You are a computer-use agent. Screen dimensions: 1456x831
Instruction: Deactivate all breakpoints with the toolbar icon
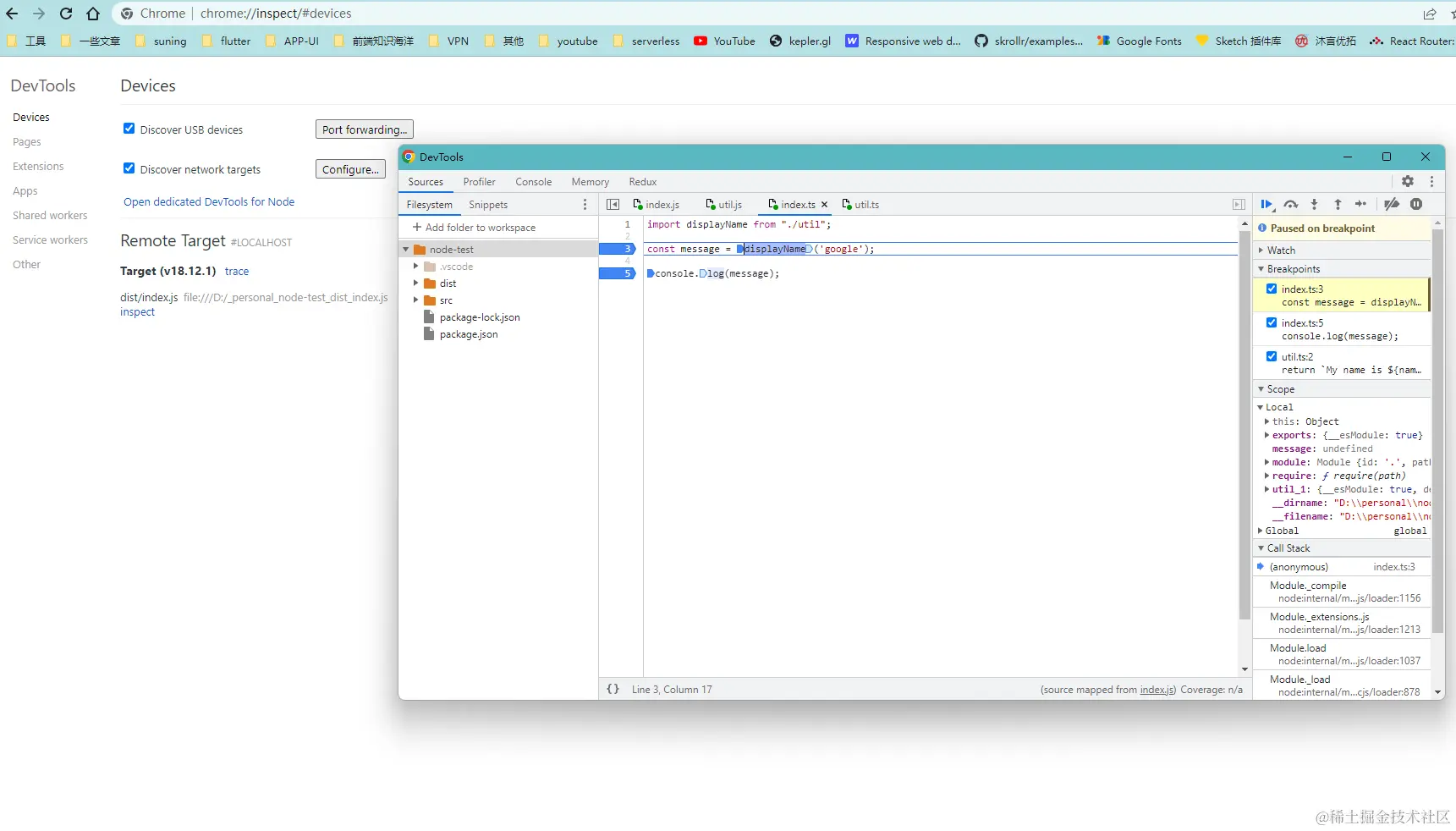point(1391,204)
